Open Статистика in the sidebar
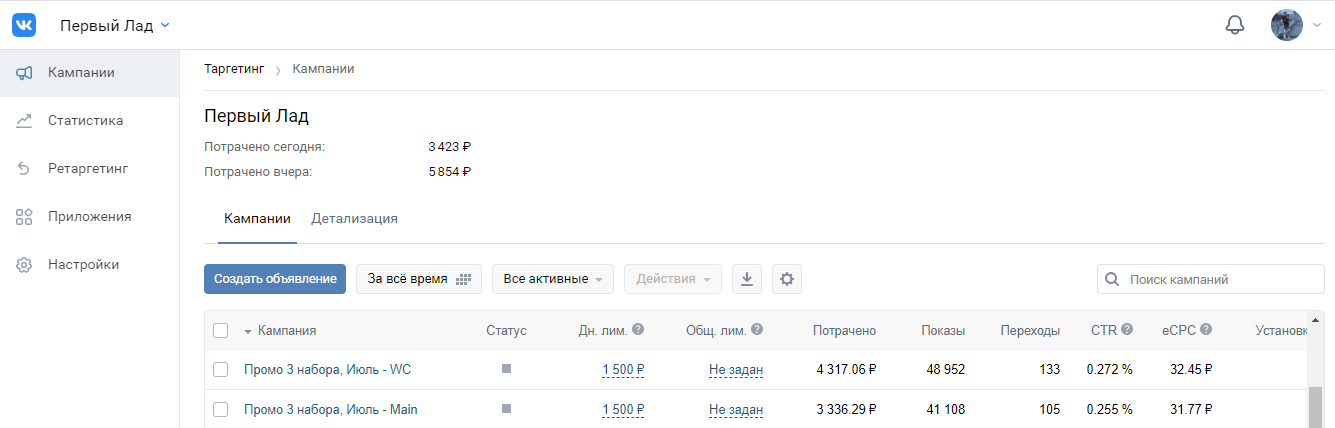 pyautogui.click(x=85, y=120)
